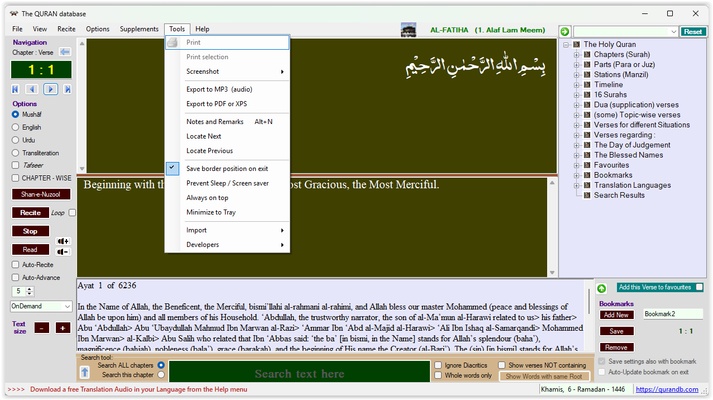The width and height of the screenshot is (713, 400).
Task: Click the Bookmark2 name field
Action: tap(672, 314)
